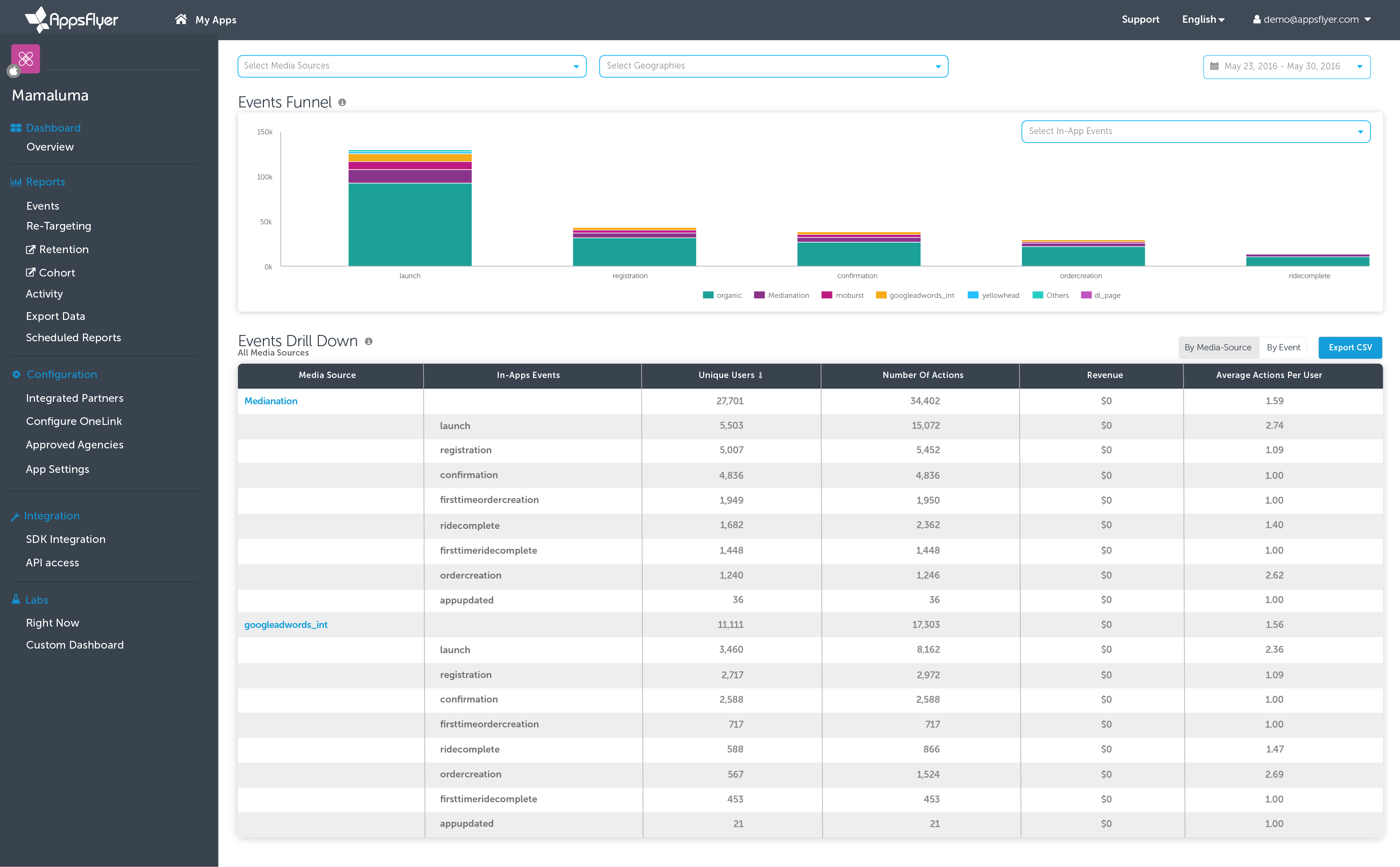Click the AppsFlyer logo
The width and height of the screenshot is (1400, 867).
[71, 20]
